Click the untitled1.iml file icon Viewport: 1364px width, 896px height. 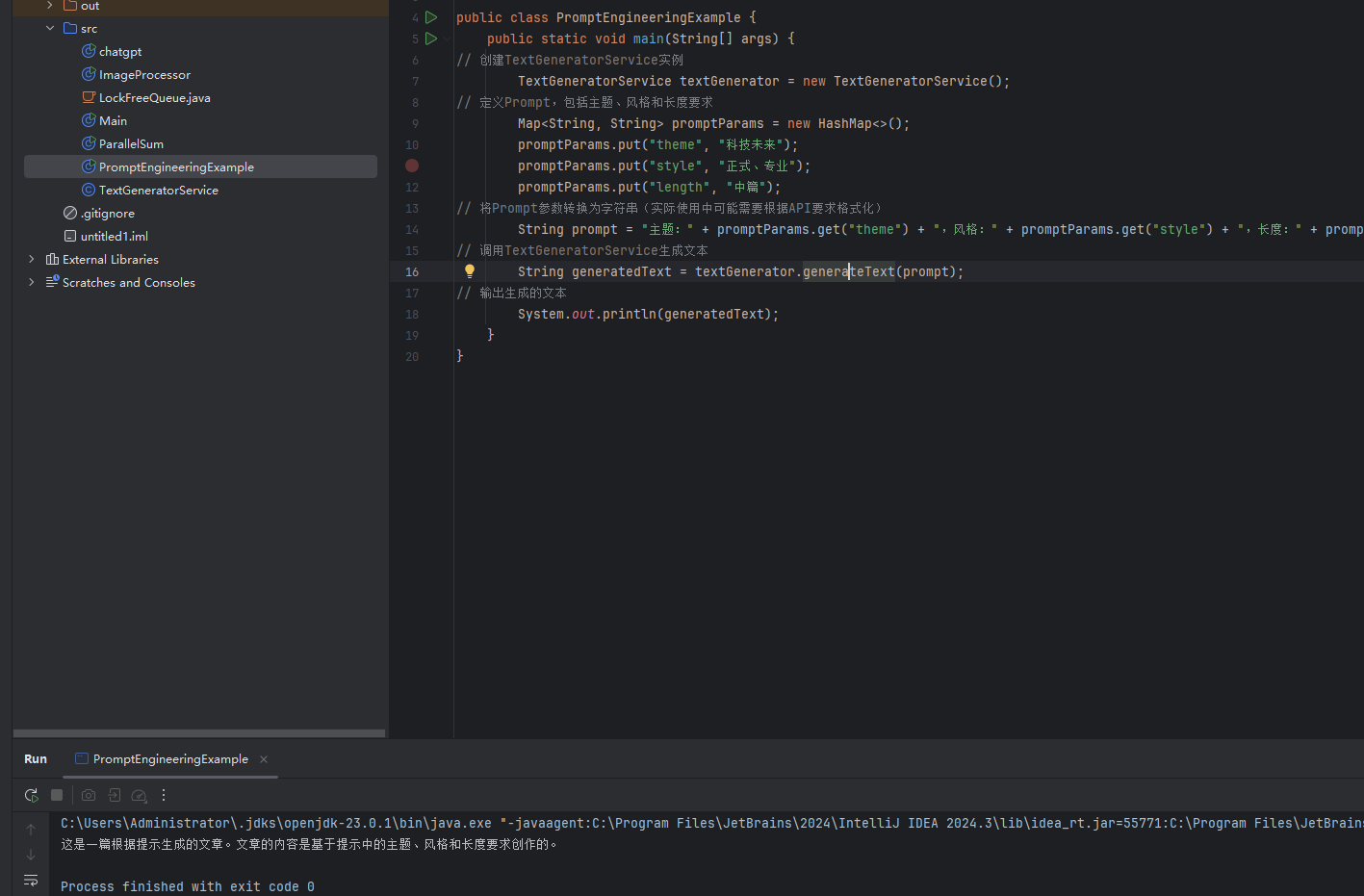pos(70,236)
